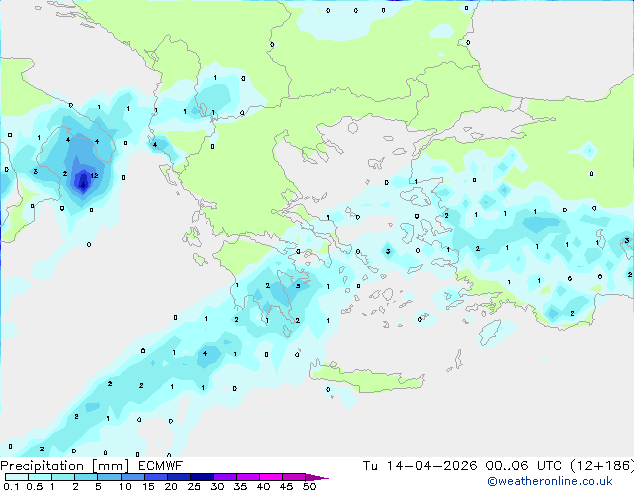Viewport: 634px width, 490px height.
Task: Click the legend scale label "25"
Action: coord(194,486)
